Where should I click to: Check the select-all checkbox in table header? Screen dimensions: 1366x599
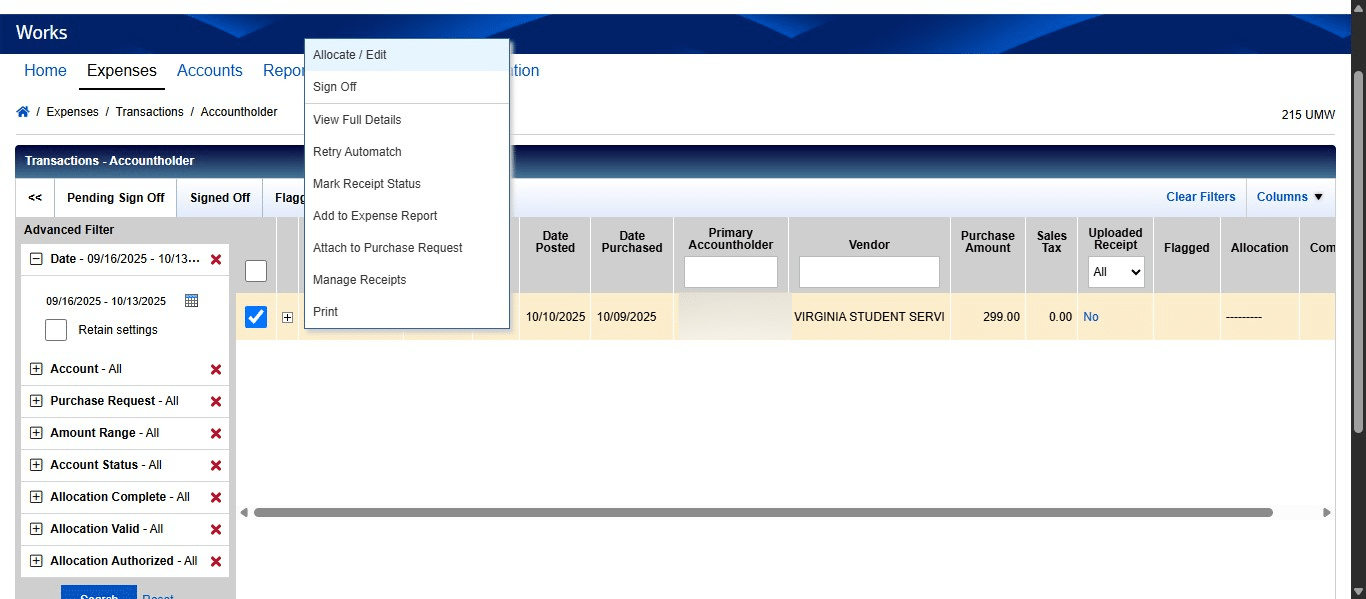[x=256, y=271]
